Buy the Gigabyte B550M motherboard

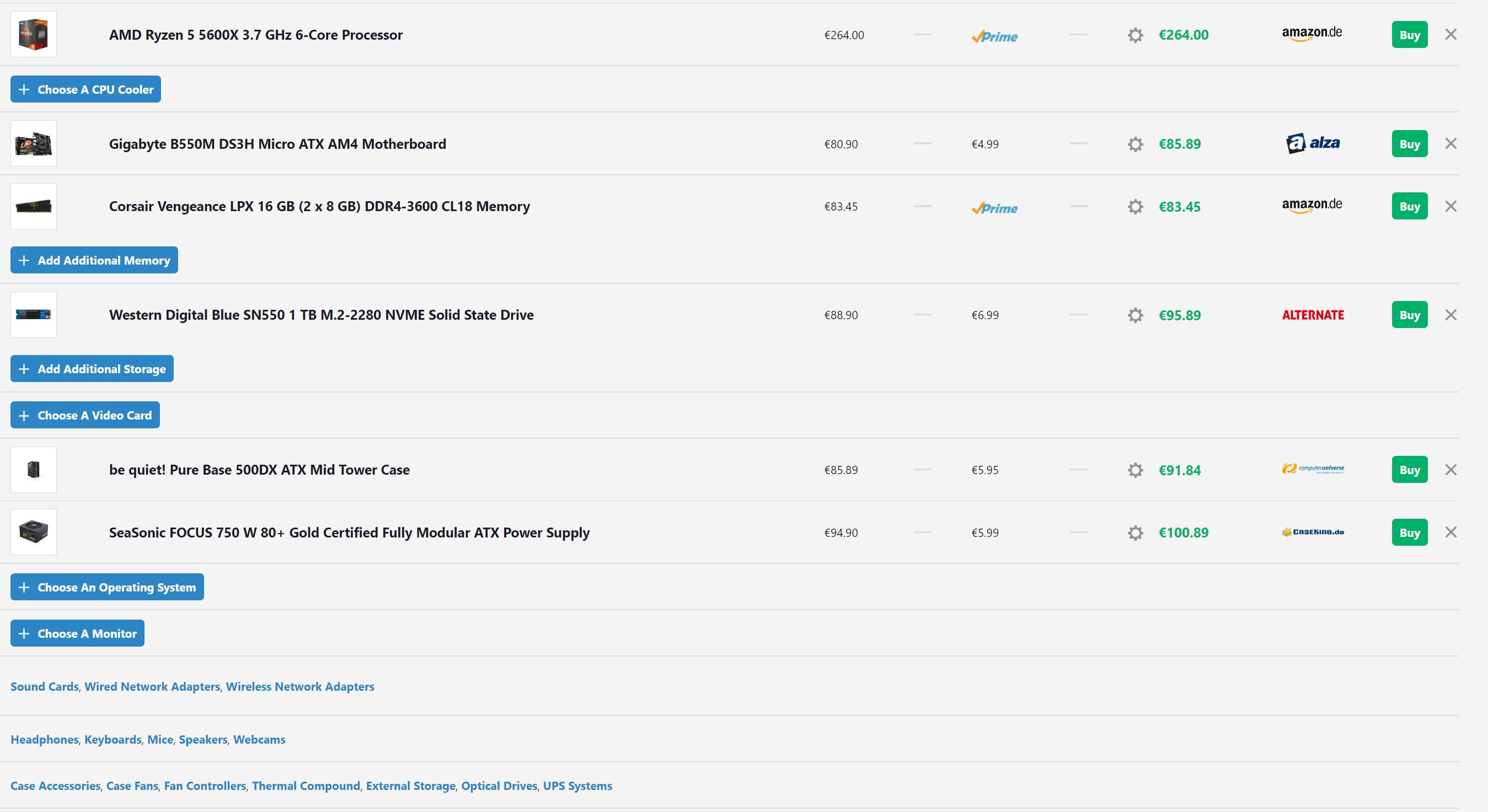[1409, 144]
